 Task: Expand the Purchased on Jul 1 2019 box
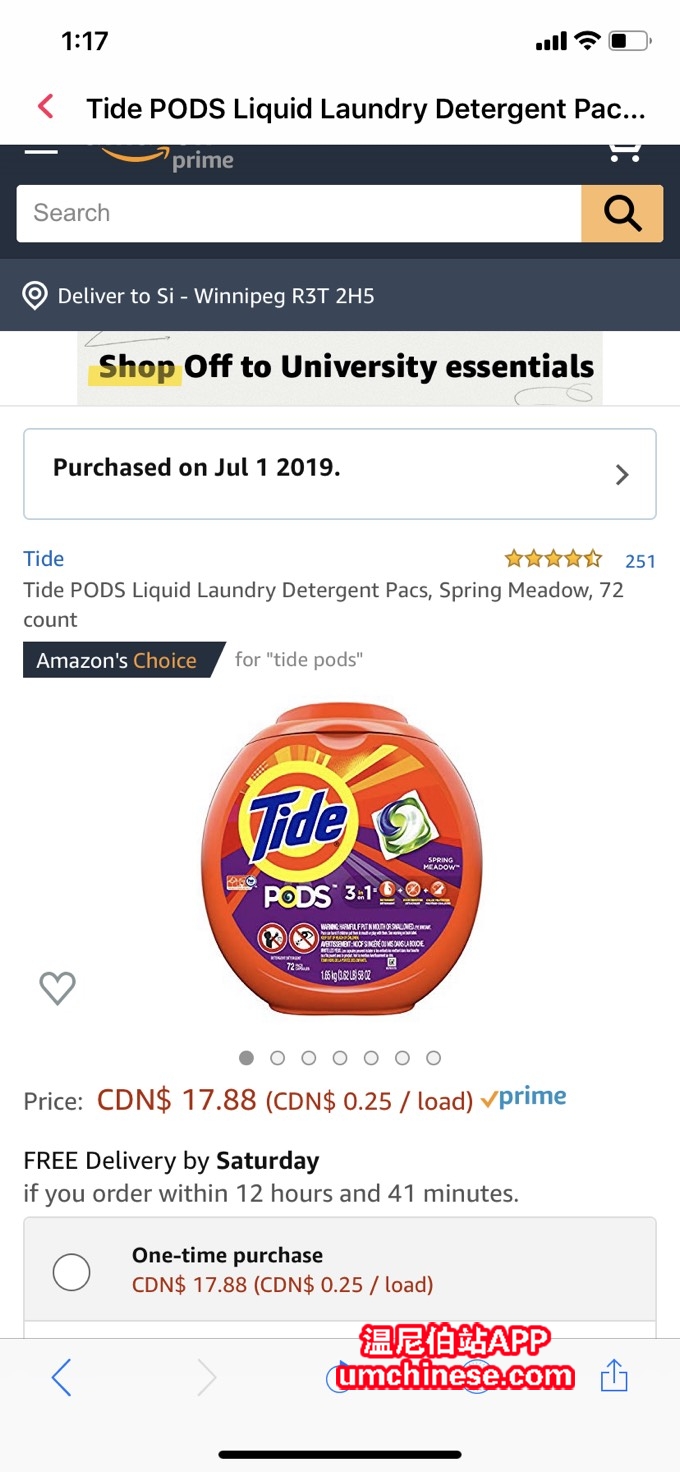coord(340,474)
